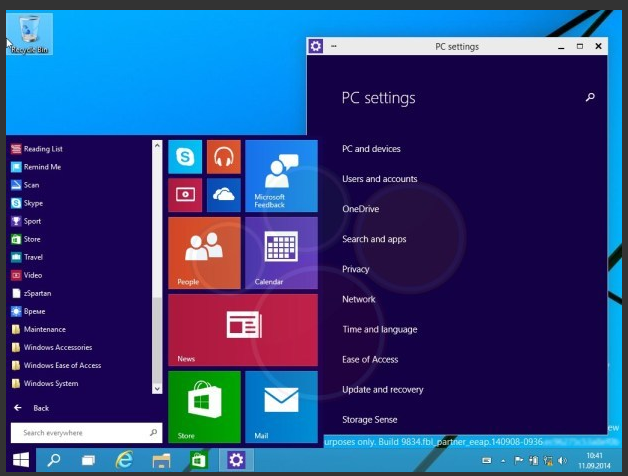The image size is (628, 476).
Task: Open Scan from app list
Action: pos(25,185)
